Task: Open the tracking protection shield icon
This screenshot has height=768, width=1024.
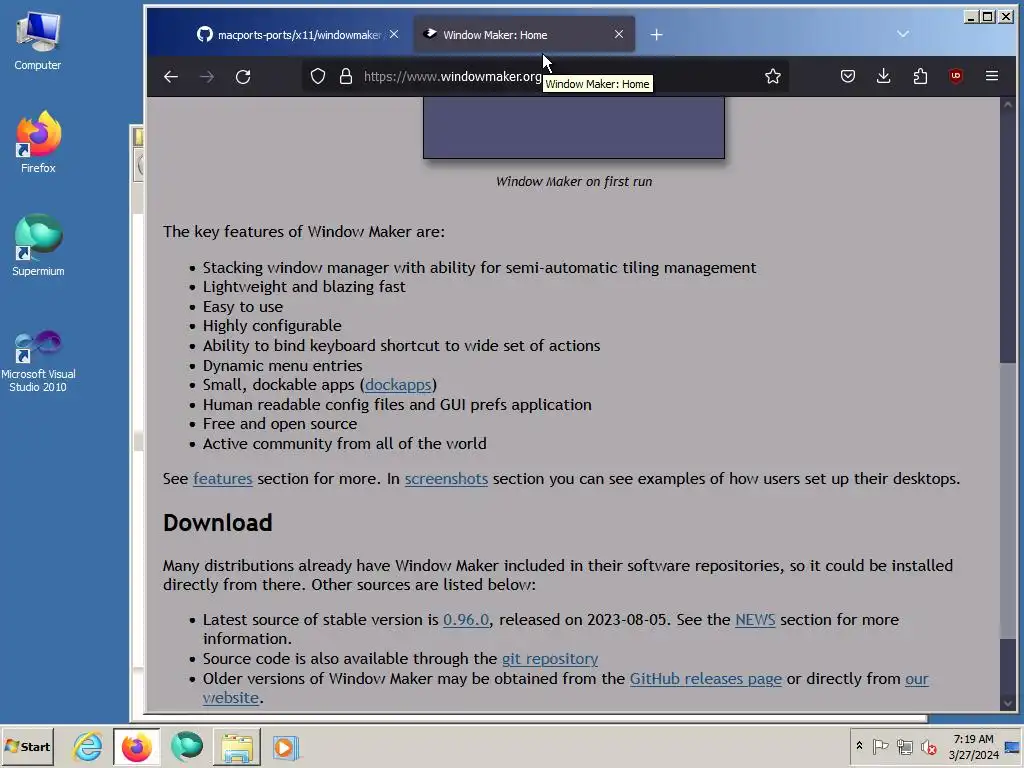Action: (318, 76)
